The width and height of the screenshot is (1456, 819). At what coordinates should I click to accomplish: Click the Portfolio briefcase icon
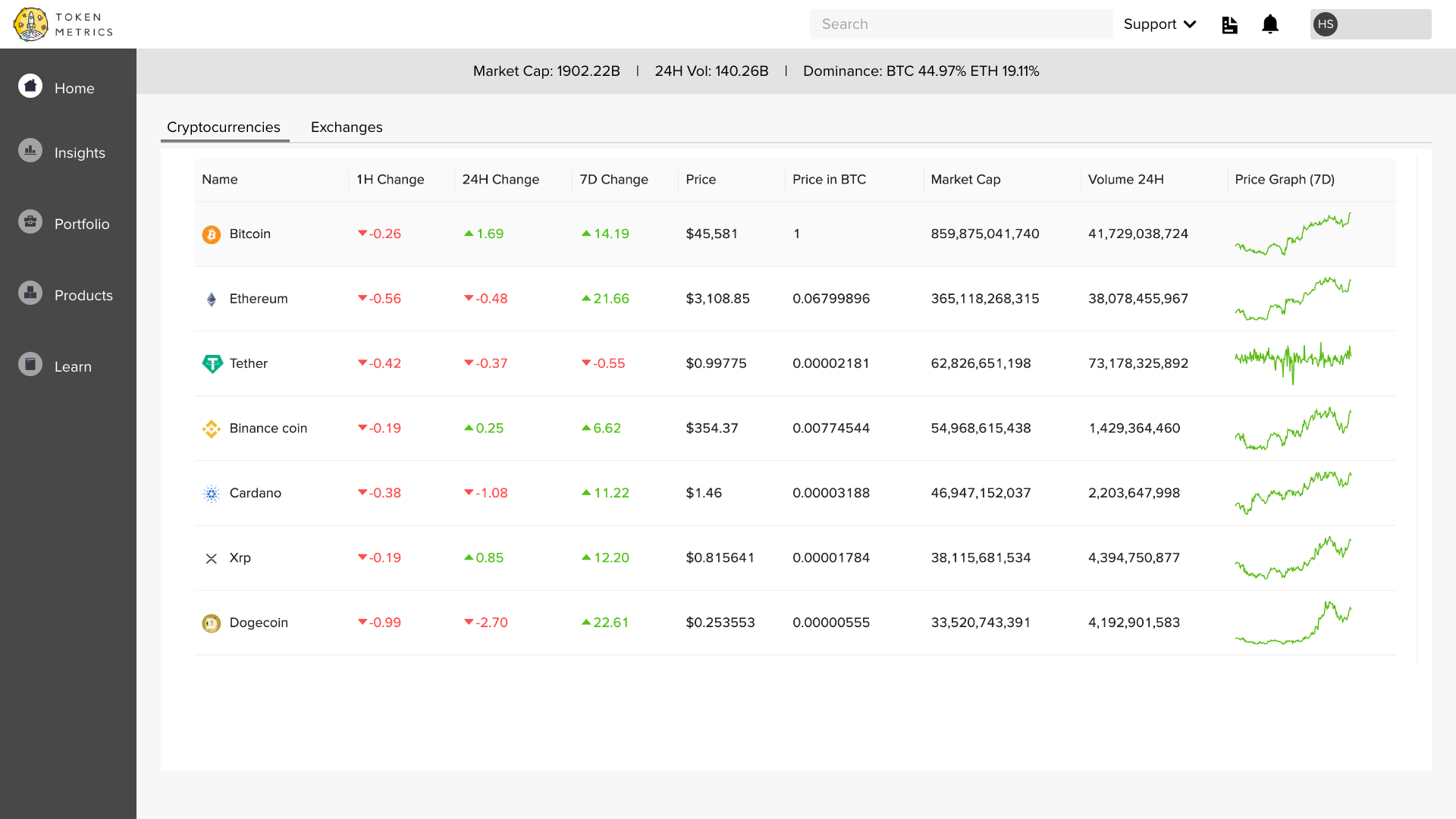[x=30, y=221]
